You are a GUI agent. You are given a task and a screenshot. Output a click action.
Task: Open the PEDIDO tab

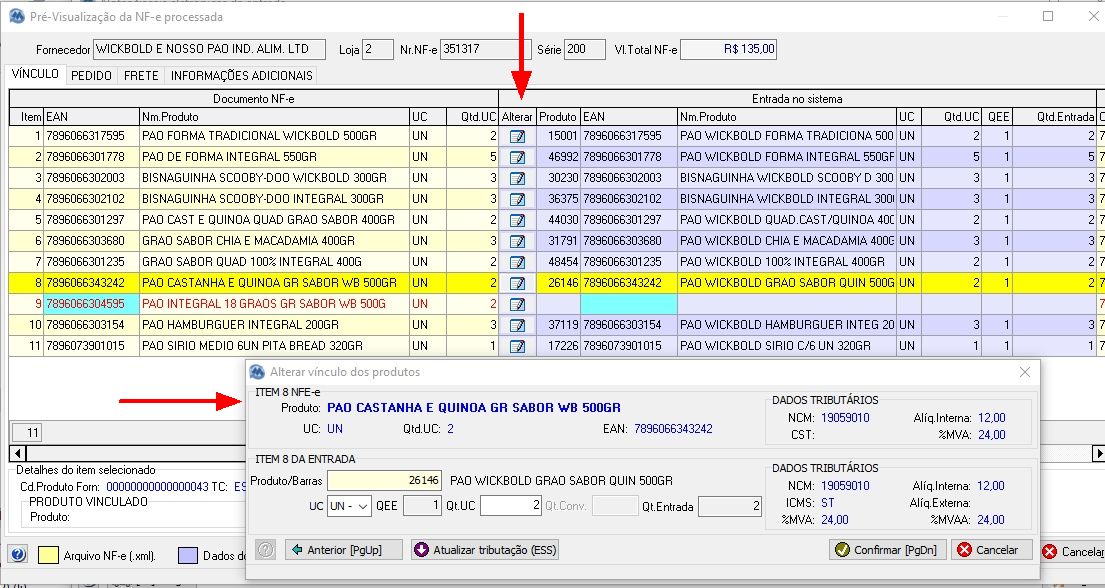tap(92, 75)
